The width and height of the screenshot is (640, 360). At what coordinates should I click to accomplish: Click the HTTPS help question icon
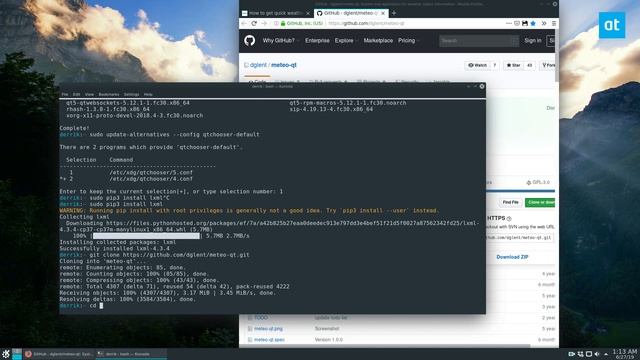click(x=509, y=219)
